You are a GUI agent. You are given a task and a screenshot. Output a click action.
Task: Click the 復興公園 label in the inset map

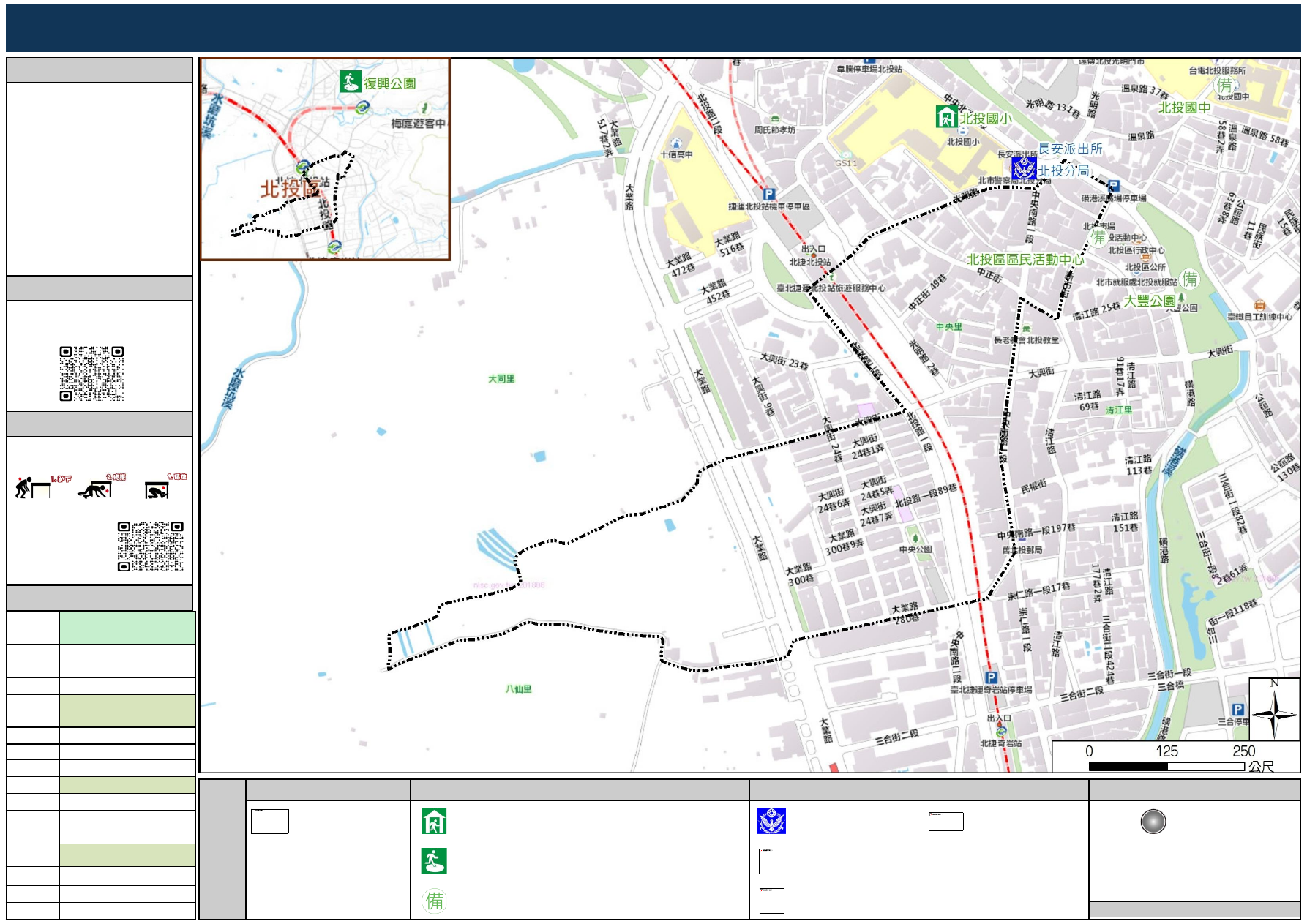(390, 83)
